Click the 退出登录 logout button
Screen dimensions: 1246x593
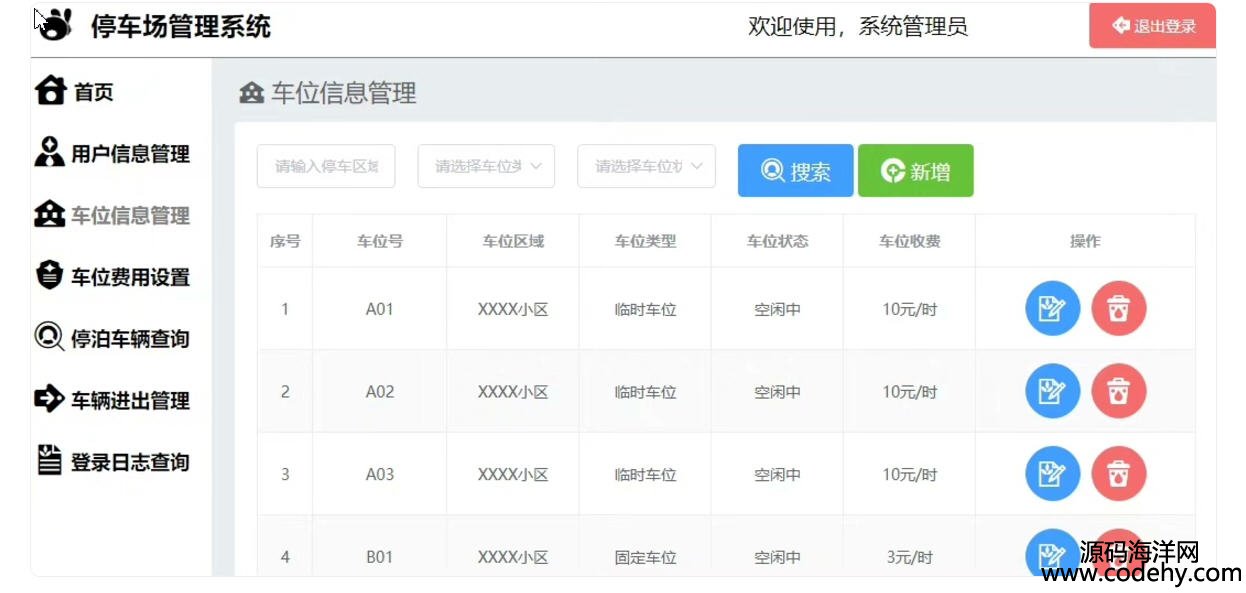(x=1152, y=26)
